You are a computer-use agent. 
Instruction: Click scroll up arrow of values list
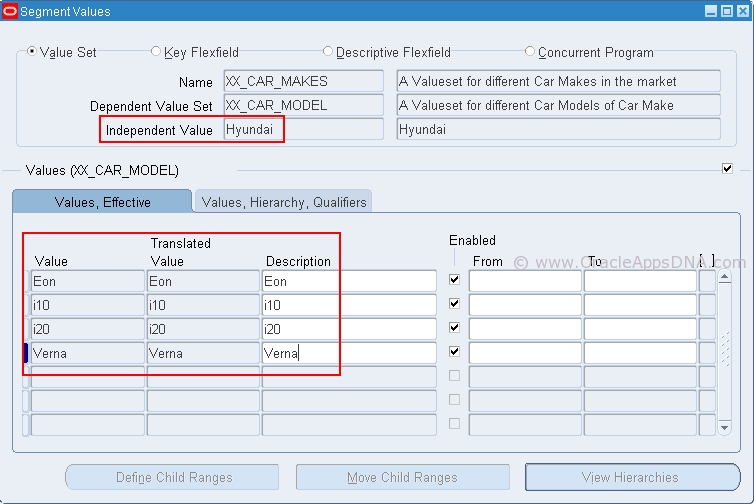coord(725,277)
